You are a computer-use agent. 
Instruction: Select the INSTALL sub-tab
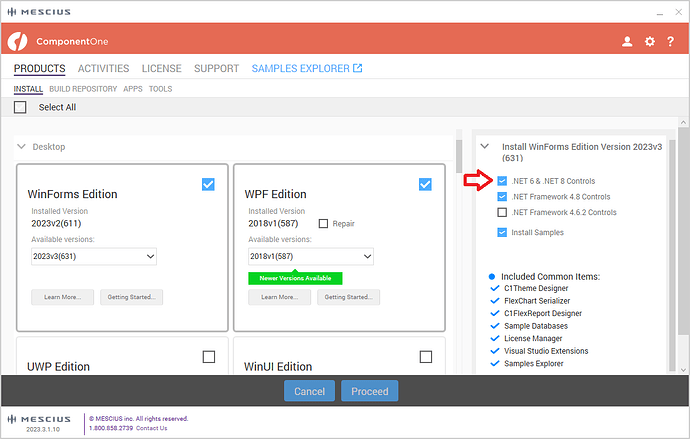[28, 89]
